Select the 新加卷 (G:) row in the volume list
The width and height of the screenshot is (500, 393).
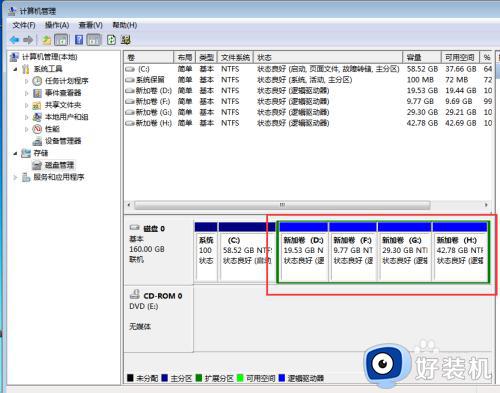click(x=308, y=112)
